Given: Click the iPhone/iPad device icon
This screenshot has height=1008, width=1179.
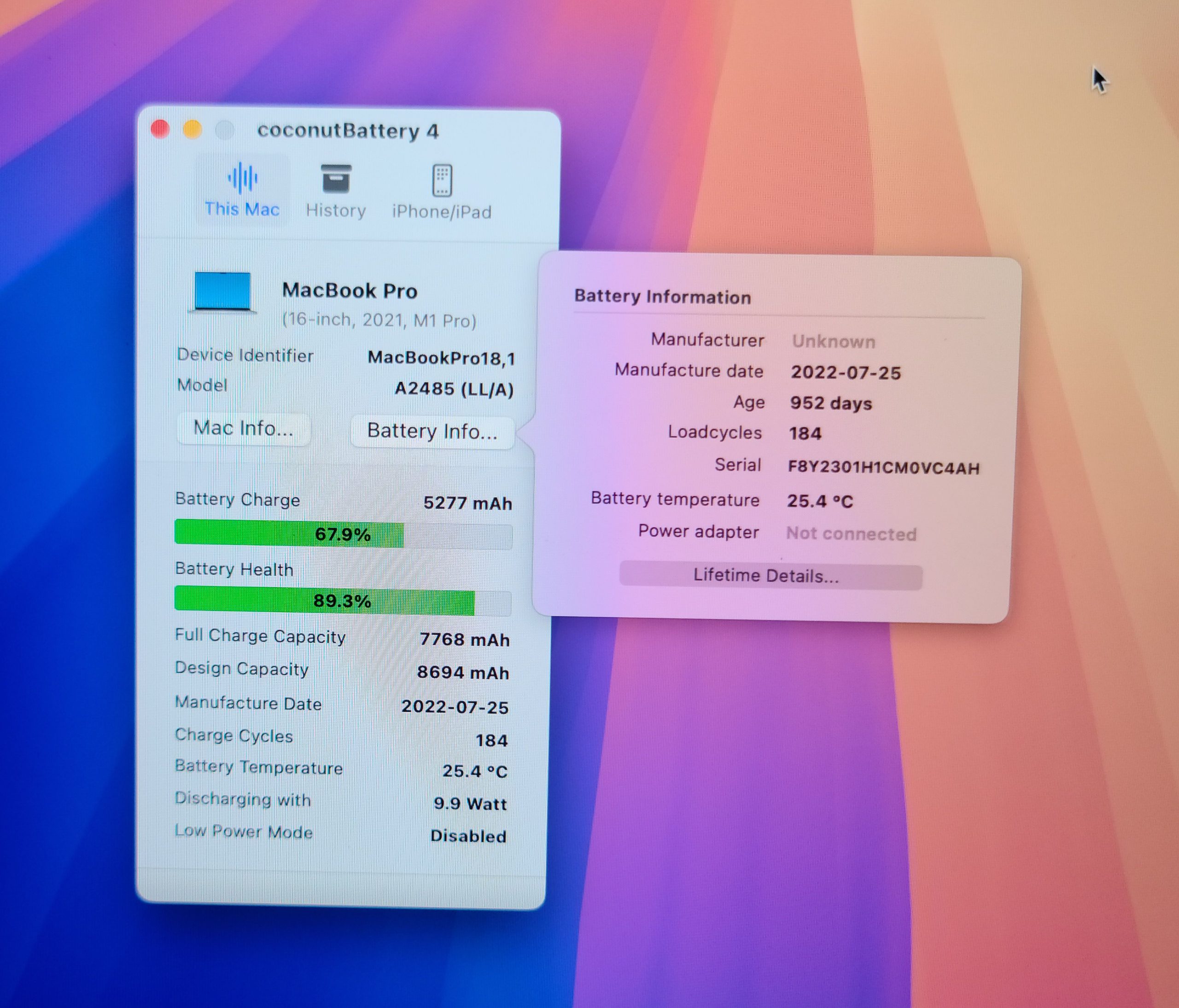Looking at the screenshot, I should coord(442,181).
